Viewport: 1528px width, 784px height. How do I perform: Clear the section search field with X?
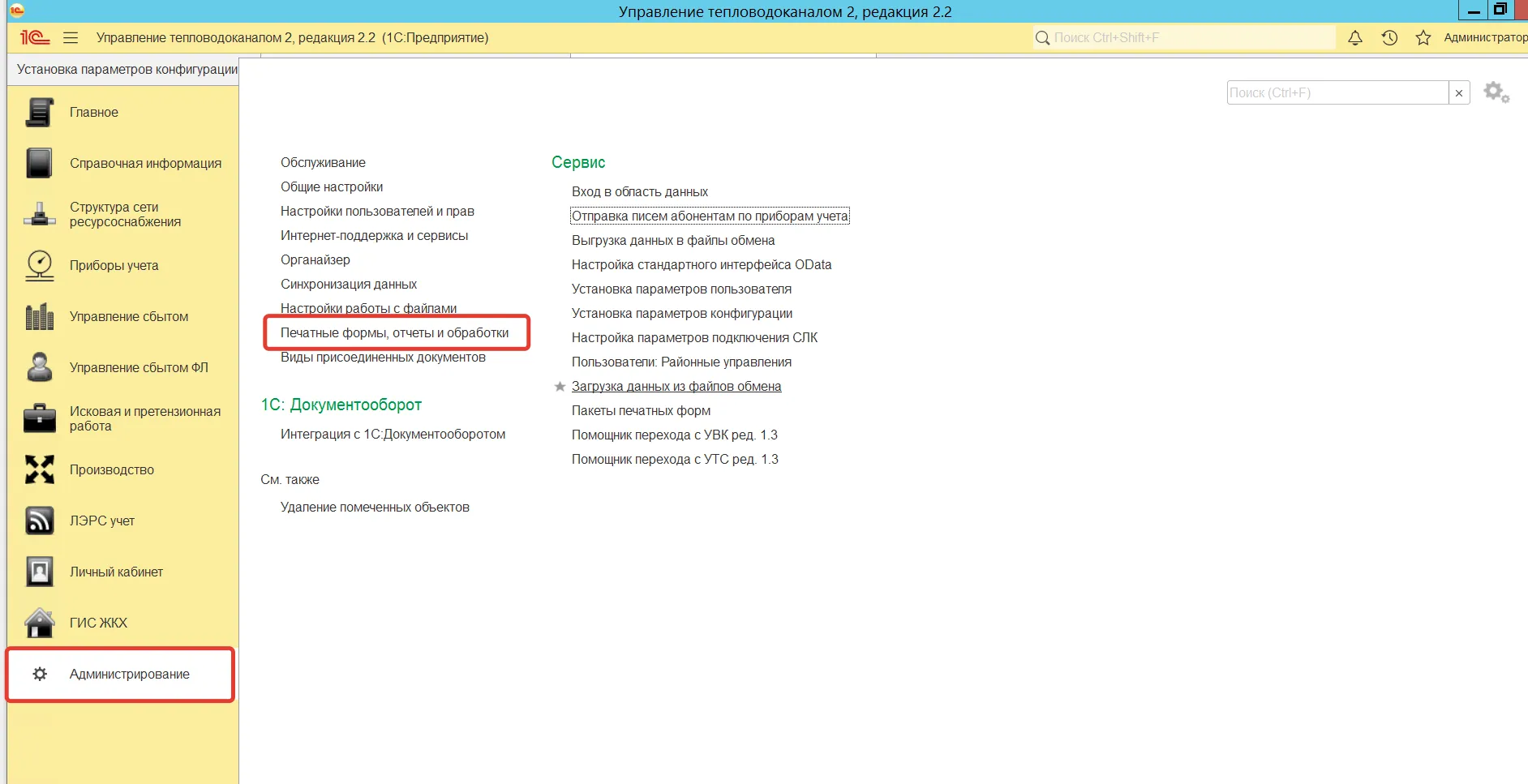pyautogui.click(x=1459, y=92)
